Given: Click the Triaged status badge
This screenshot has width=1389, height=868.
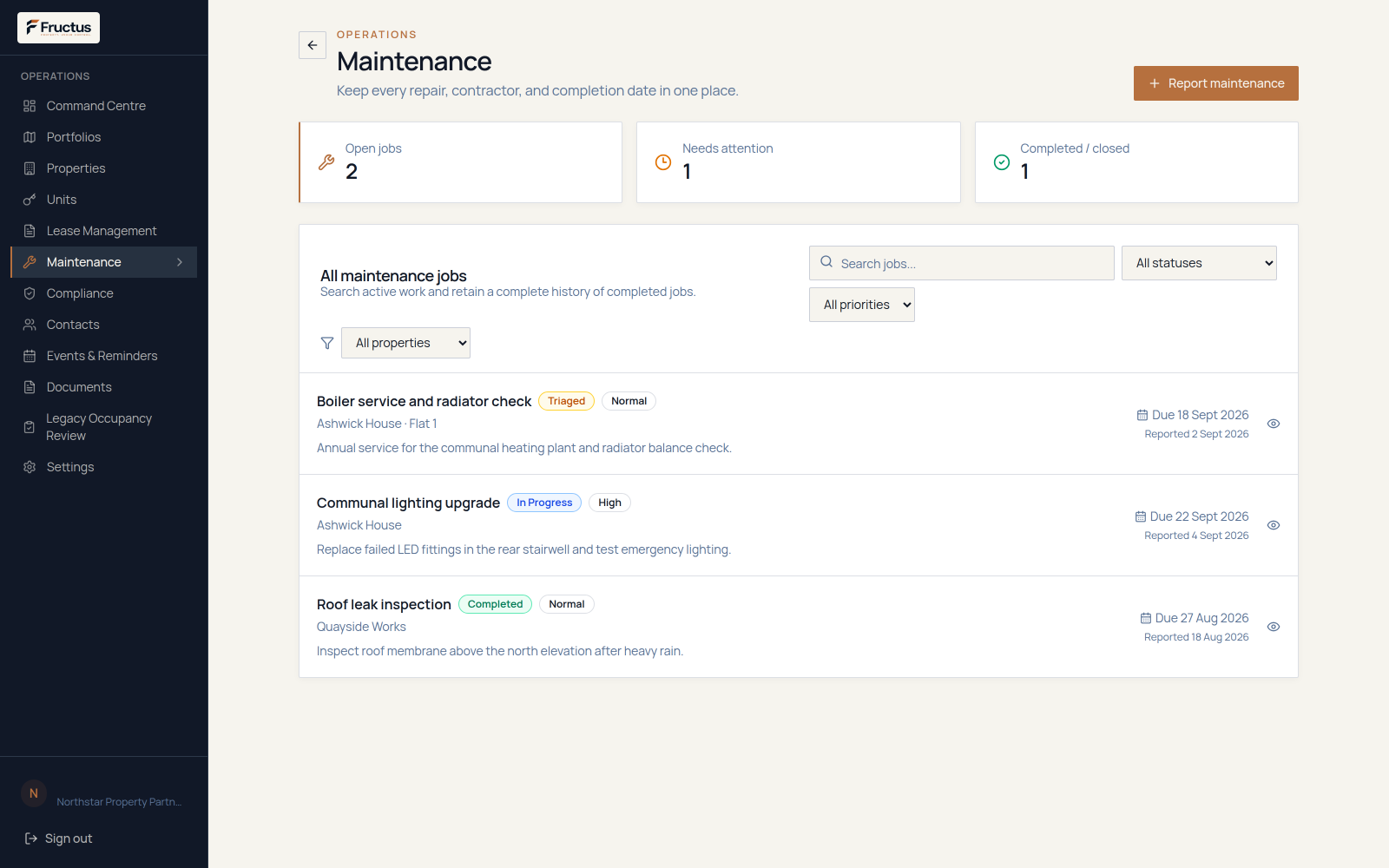Looking at the screenshot, I should point(566,401).
